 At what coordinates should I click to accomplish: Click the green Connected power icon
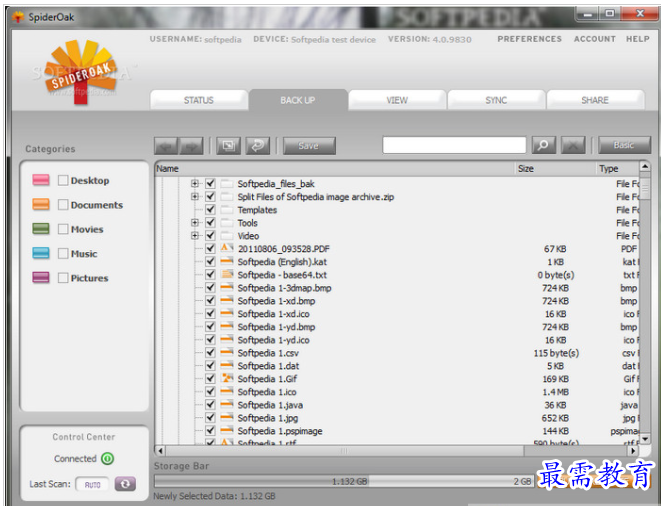point(108,459)
